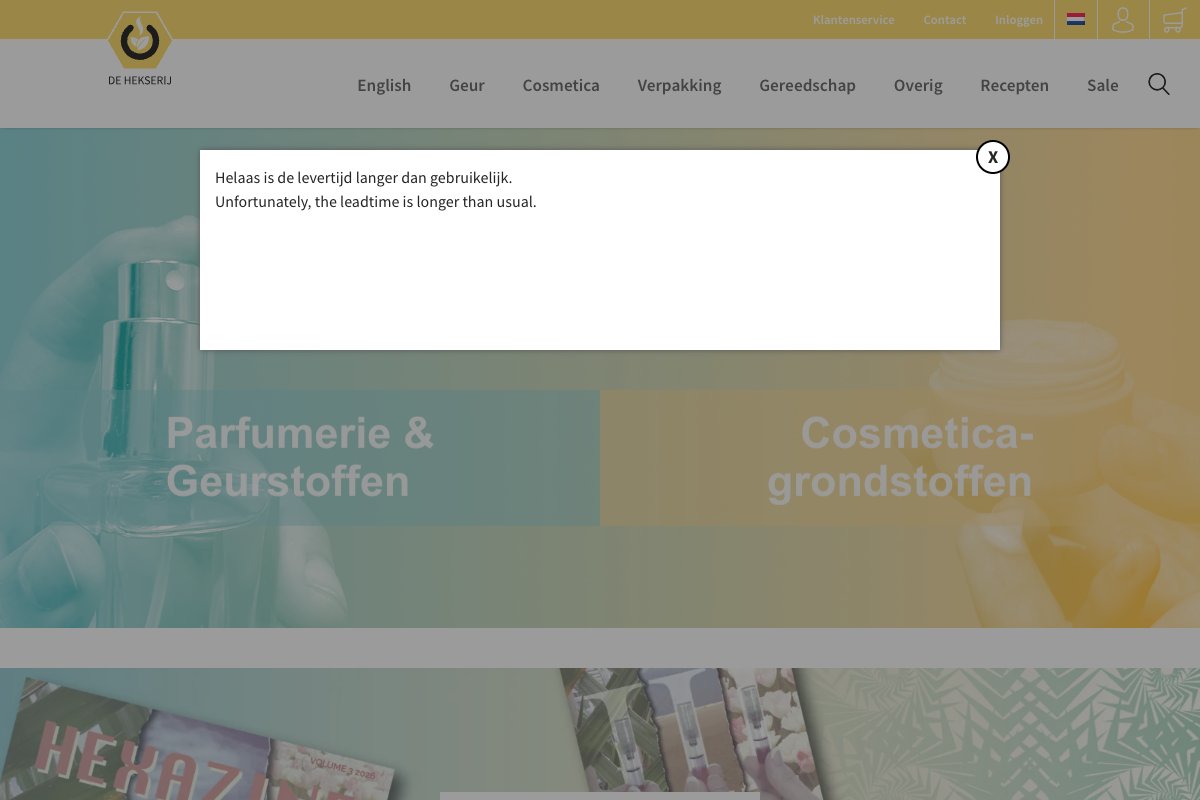Click the Inloggen link
1200x800 pixels.
click(x=1018, y=20)
